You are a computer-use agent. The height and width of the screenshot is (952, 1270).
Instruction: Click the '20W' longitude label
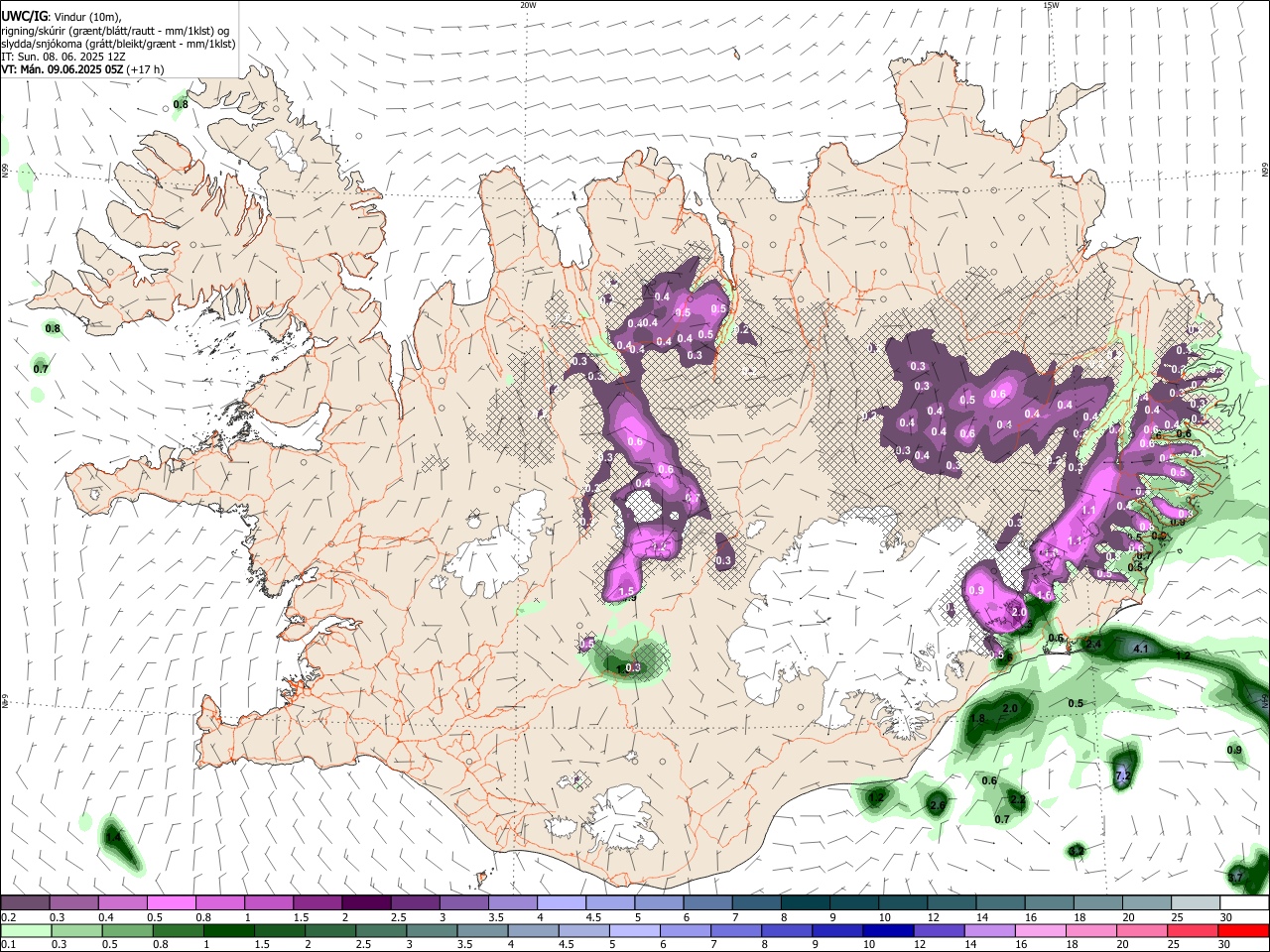tap(528, 5)
